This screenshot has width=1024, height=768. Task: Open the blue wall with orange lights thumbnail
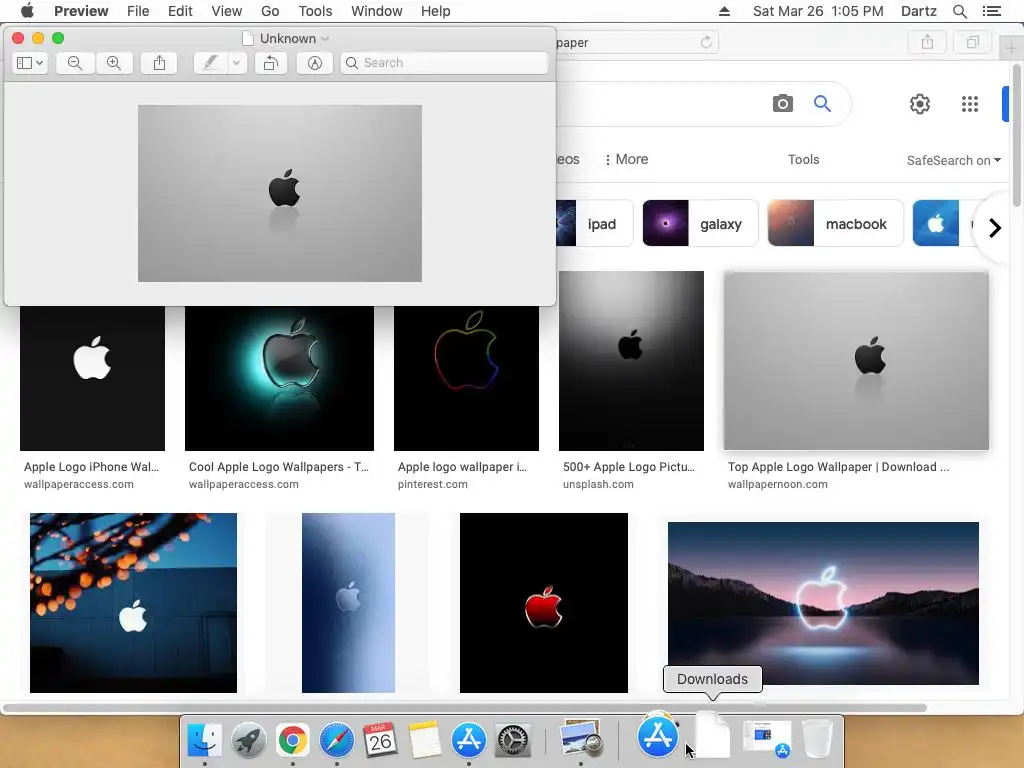pos(133,603)
